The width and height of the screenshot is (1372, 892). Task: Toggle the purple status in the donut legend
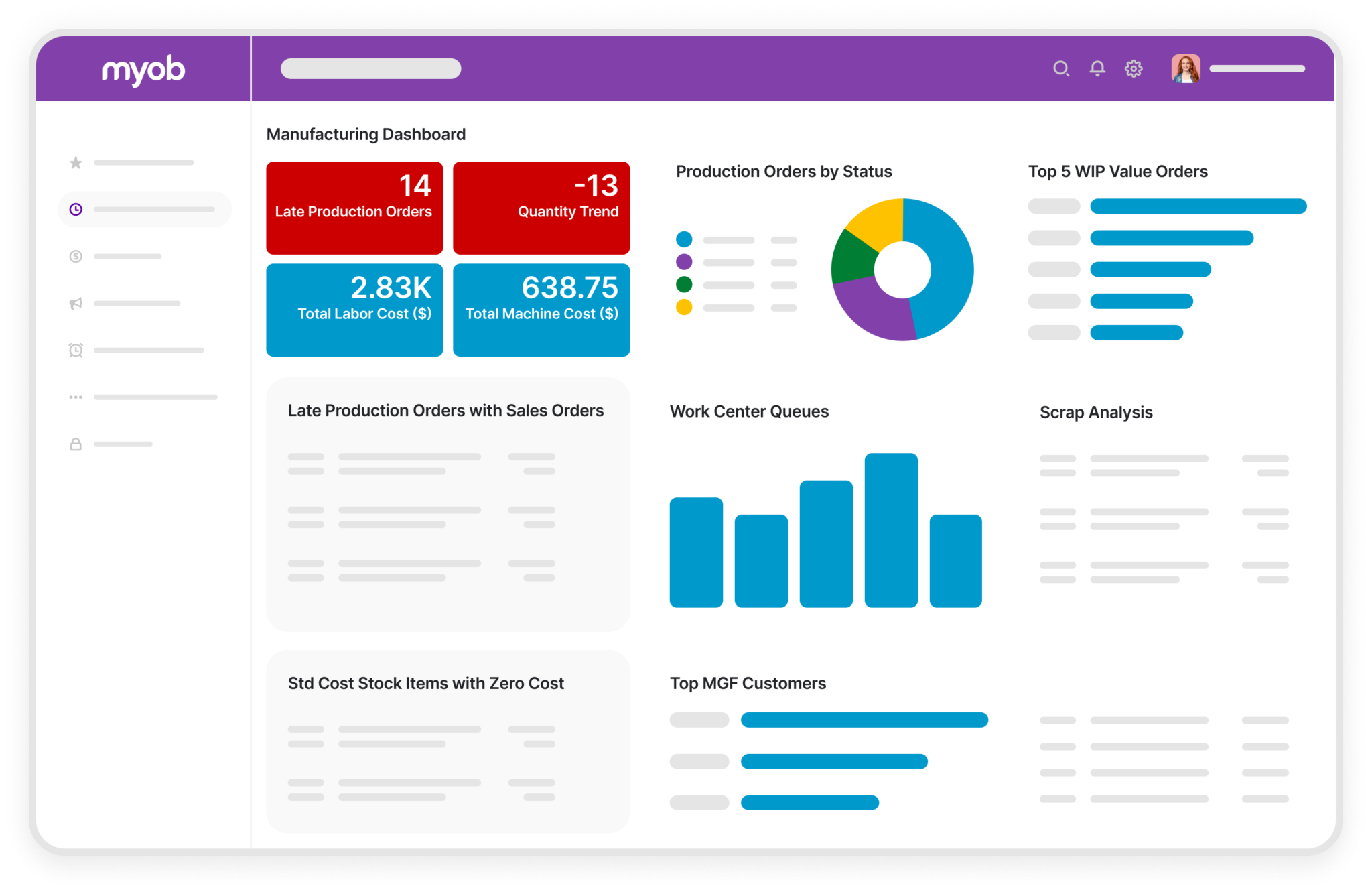[x=684, y=261]
